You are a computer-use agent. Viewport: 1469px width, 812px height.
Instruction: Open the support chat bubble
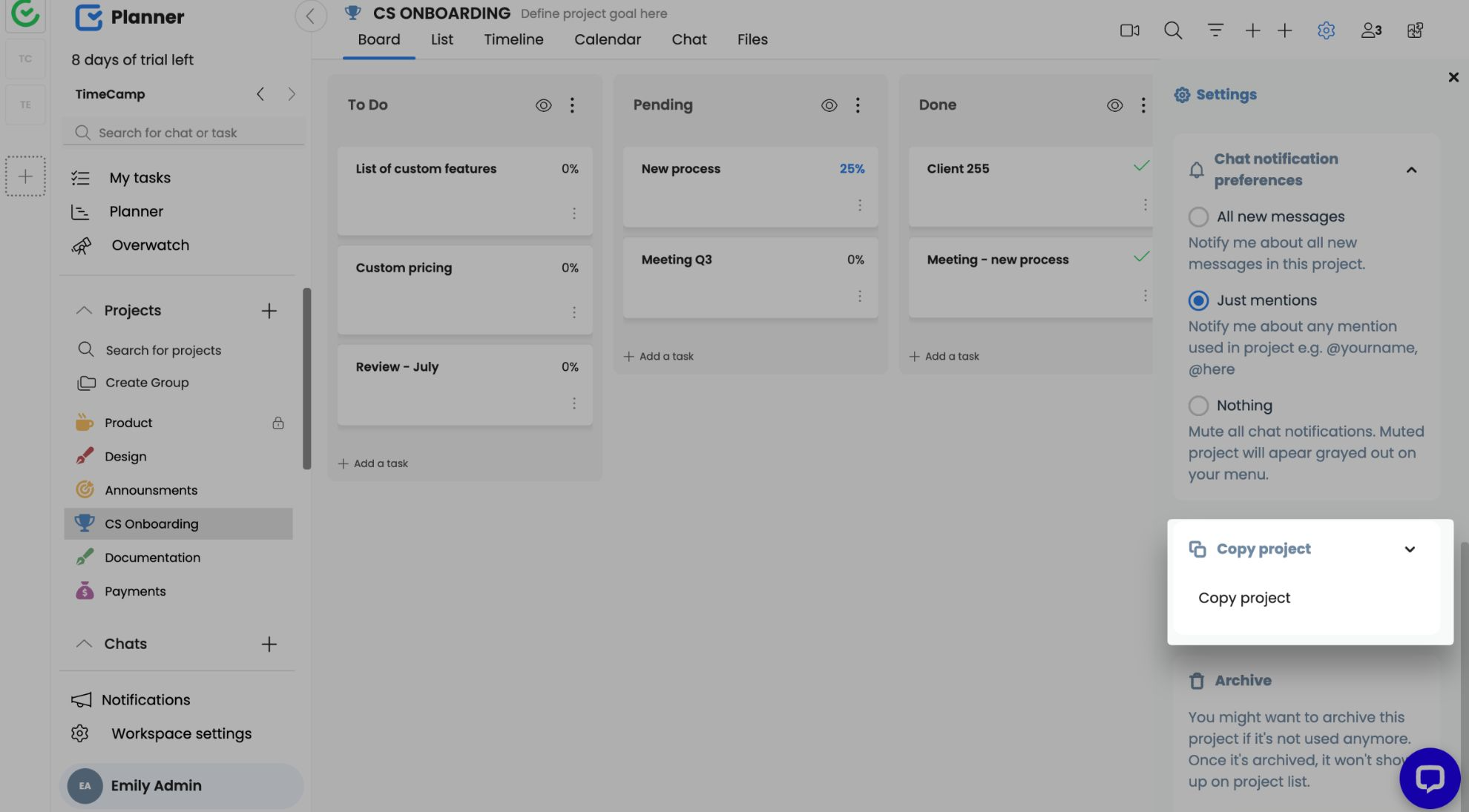coord(1429,778)
